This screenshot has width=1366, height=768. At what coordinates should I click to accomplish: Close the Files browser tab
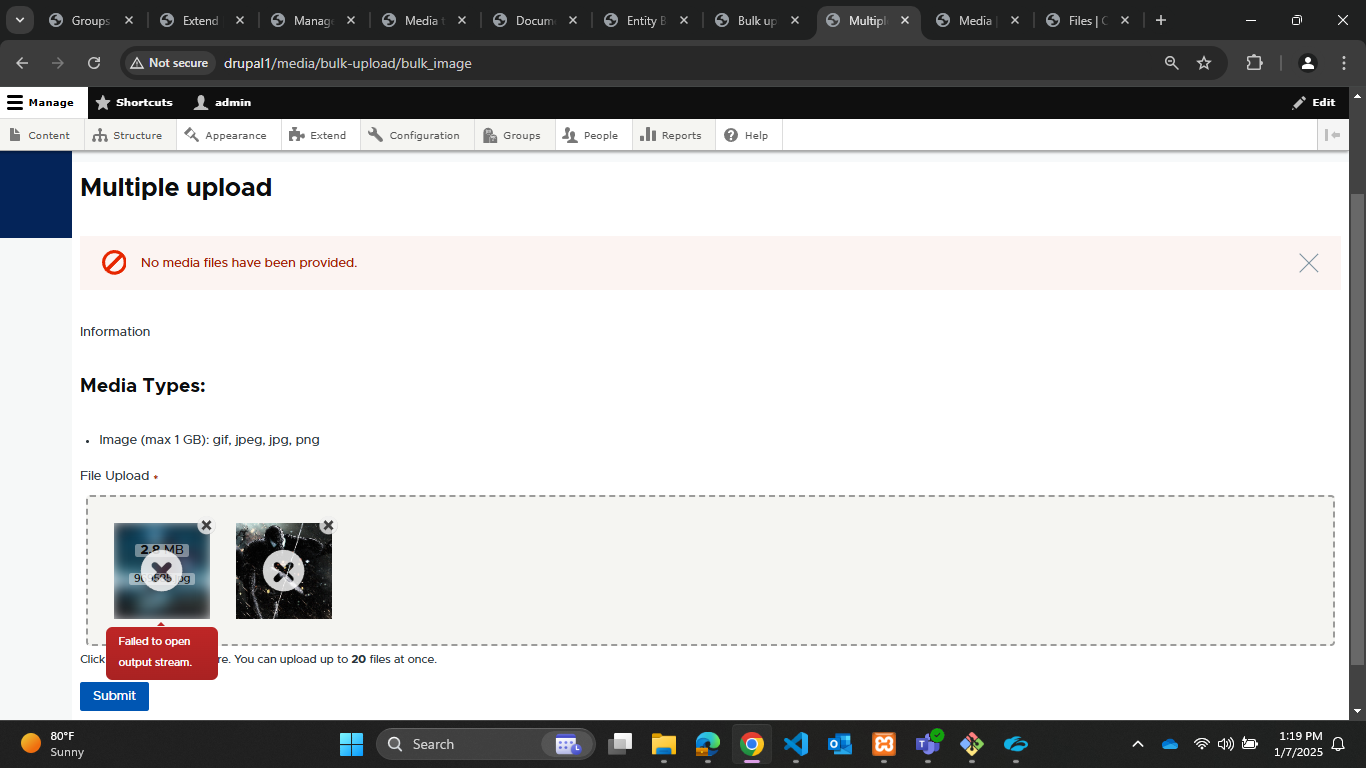[x=1125, y=20]
